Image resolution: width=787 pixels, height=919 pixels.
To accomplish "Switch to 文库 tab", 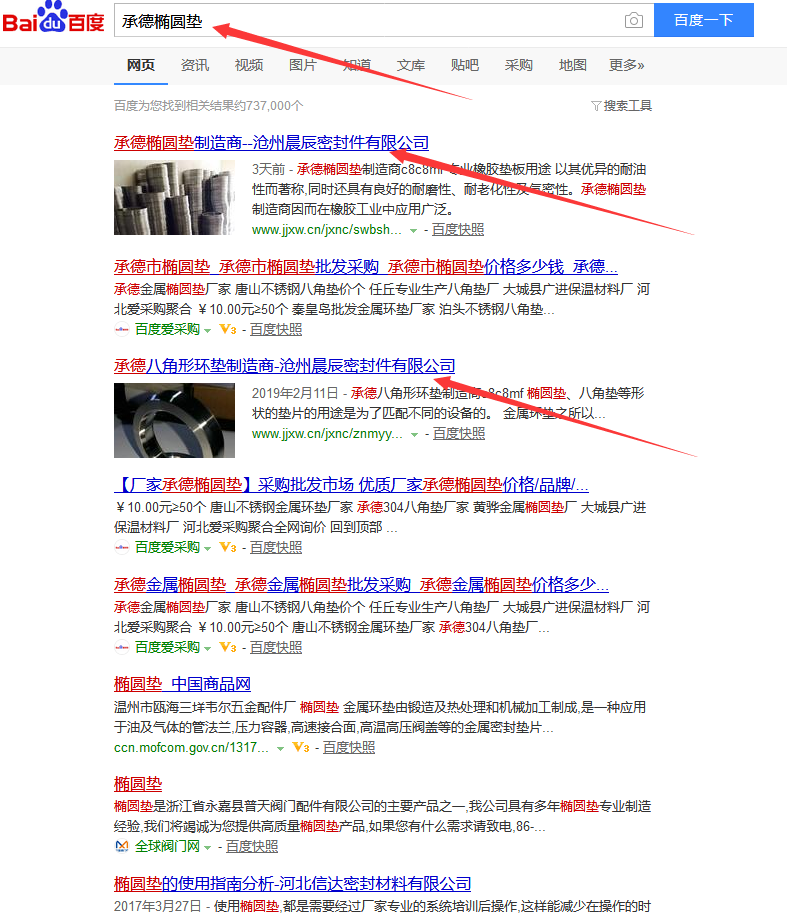I will click(x=411, y=65).
